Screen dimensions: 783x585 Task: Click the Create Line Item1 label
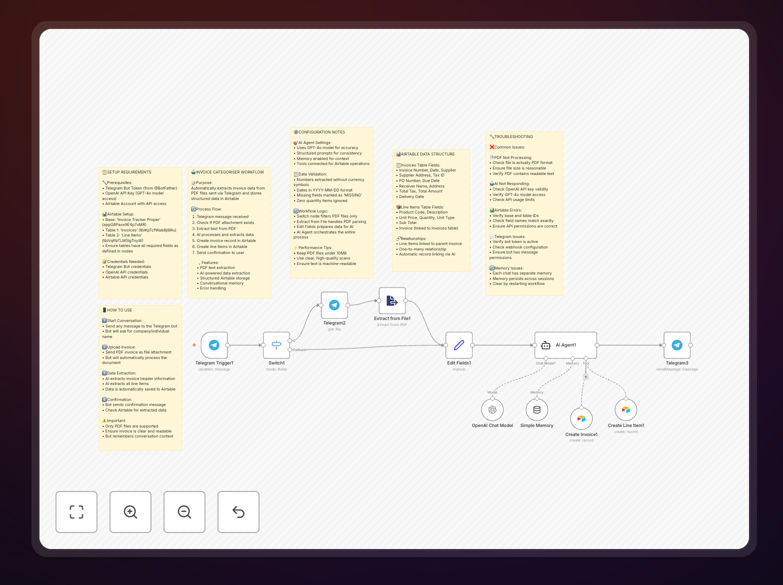[626, 426]
